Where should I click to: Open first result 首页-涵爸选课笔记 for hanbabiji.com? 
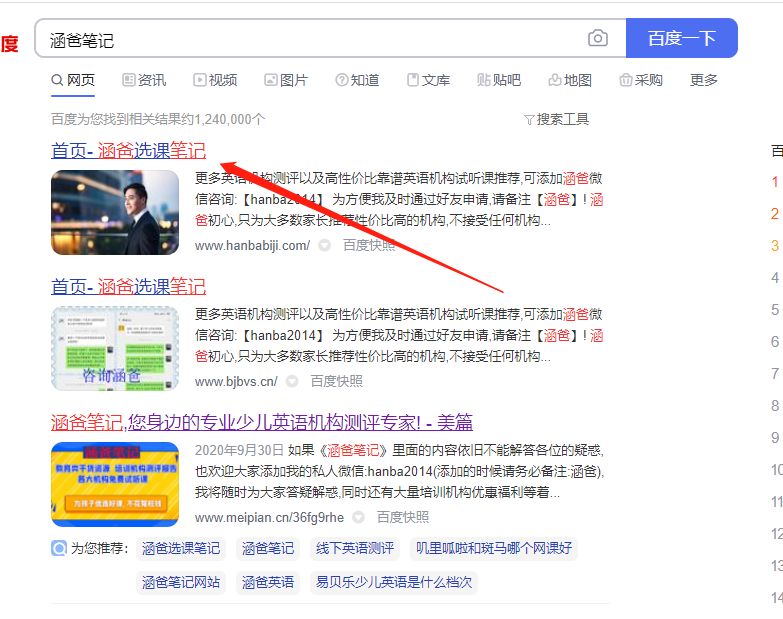pos(128,151)
